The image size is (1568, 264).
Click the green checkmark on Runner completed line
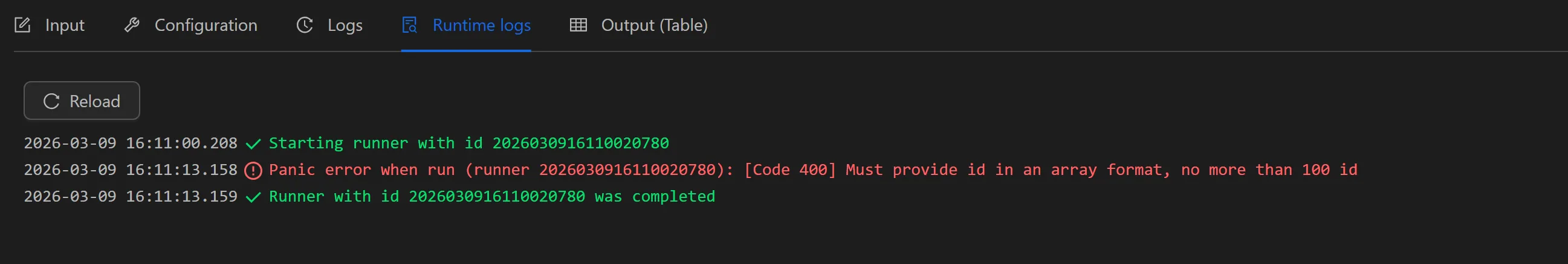[x=253, y=197]
